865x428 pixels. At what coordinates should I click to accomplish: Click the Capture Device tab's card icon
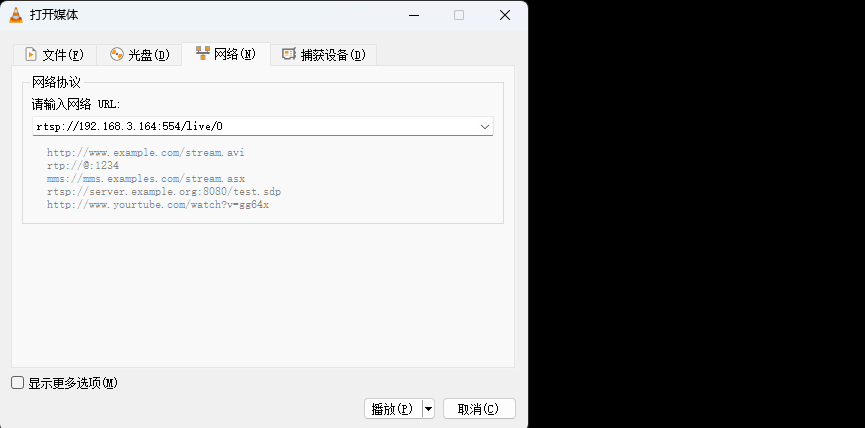click(289, 54)
